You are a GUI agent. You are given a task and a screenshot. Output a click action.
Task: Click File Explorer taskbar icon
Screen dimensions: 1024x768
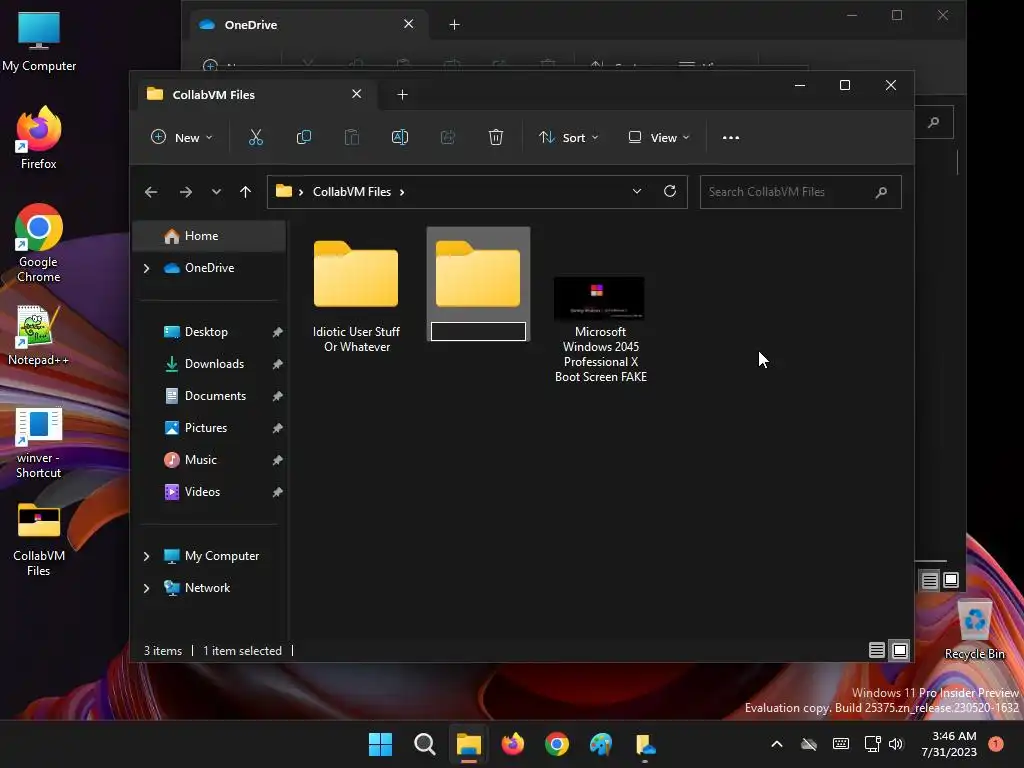point(468,744)
